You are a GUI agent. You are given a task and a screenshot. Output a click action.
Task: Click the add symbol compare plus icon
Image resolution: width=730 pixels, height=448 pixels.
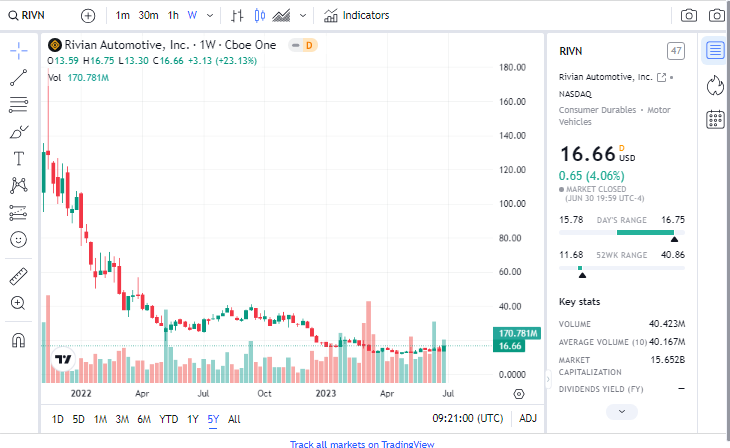(x=88, y=16)
